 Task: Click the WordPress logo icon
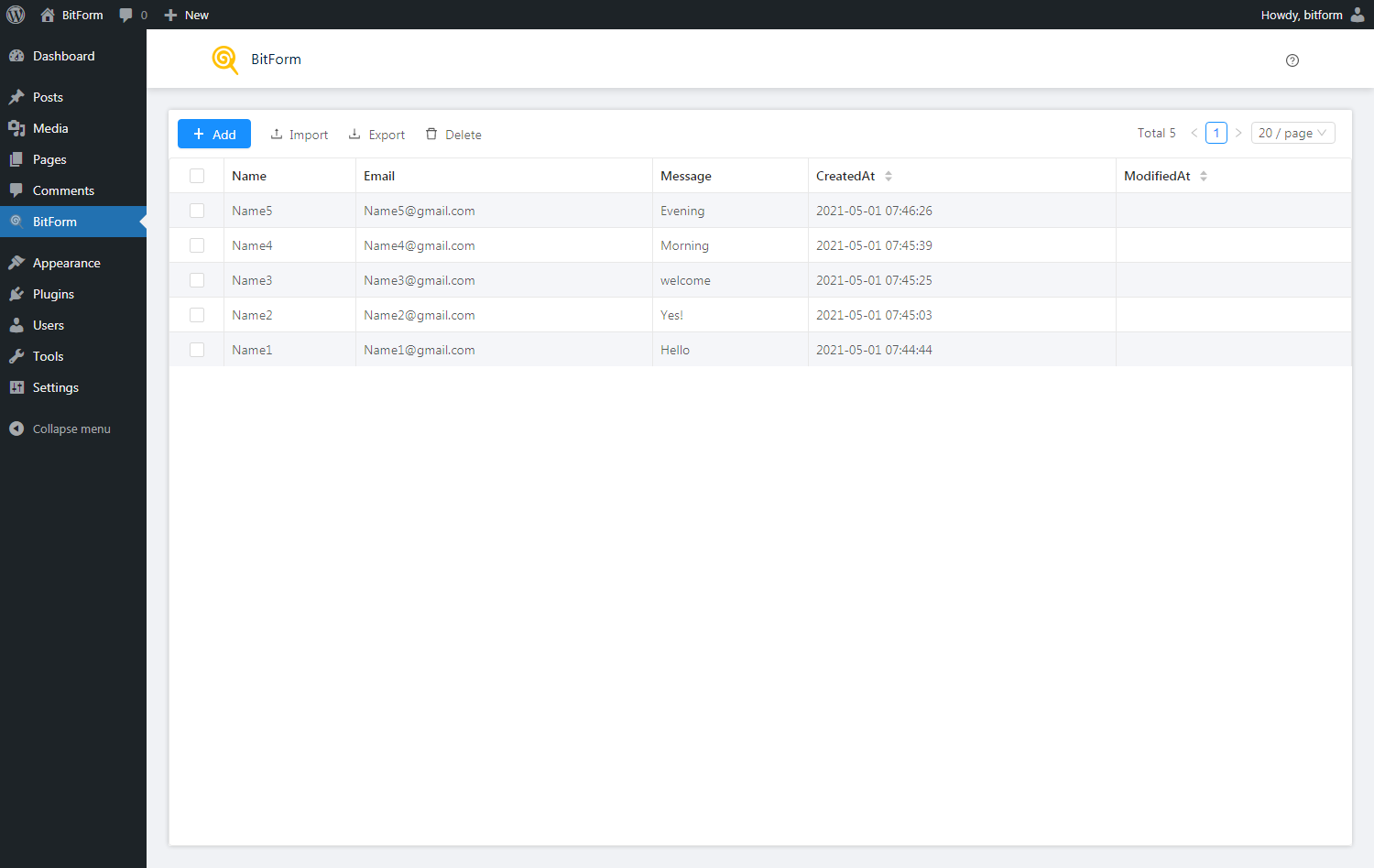pos(16,15)
